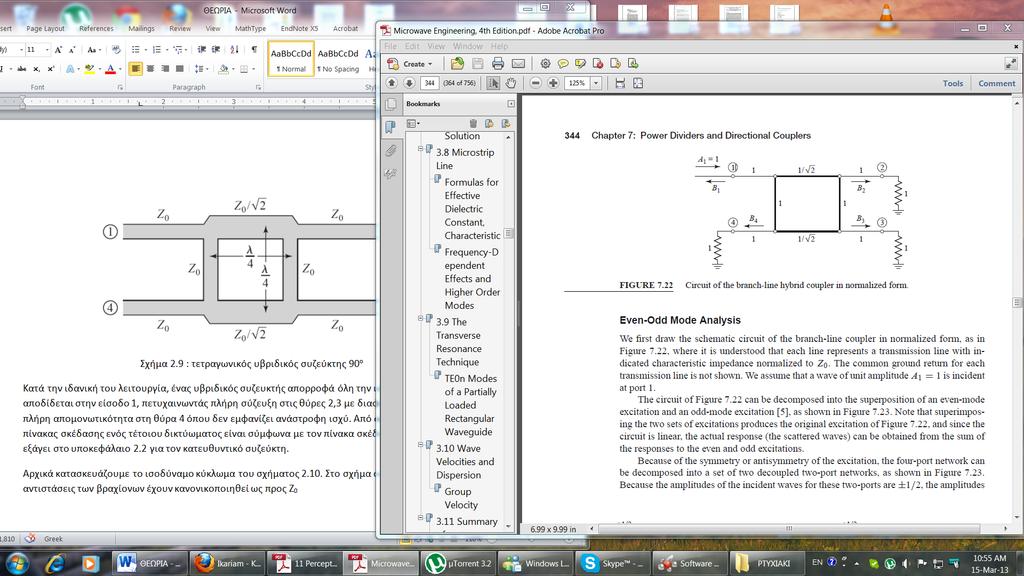Open the Paragraph dialog launcher in Word
This screenshot has height=576, width=1024.
tap(259, 87)
